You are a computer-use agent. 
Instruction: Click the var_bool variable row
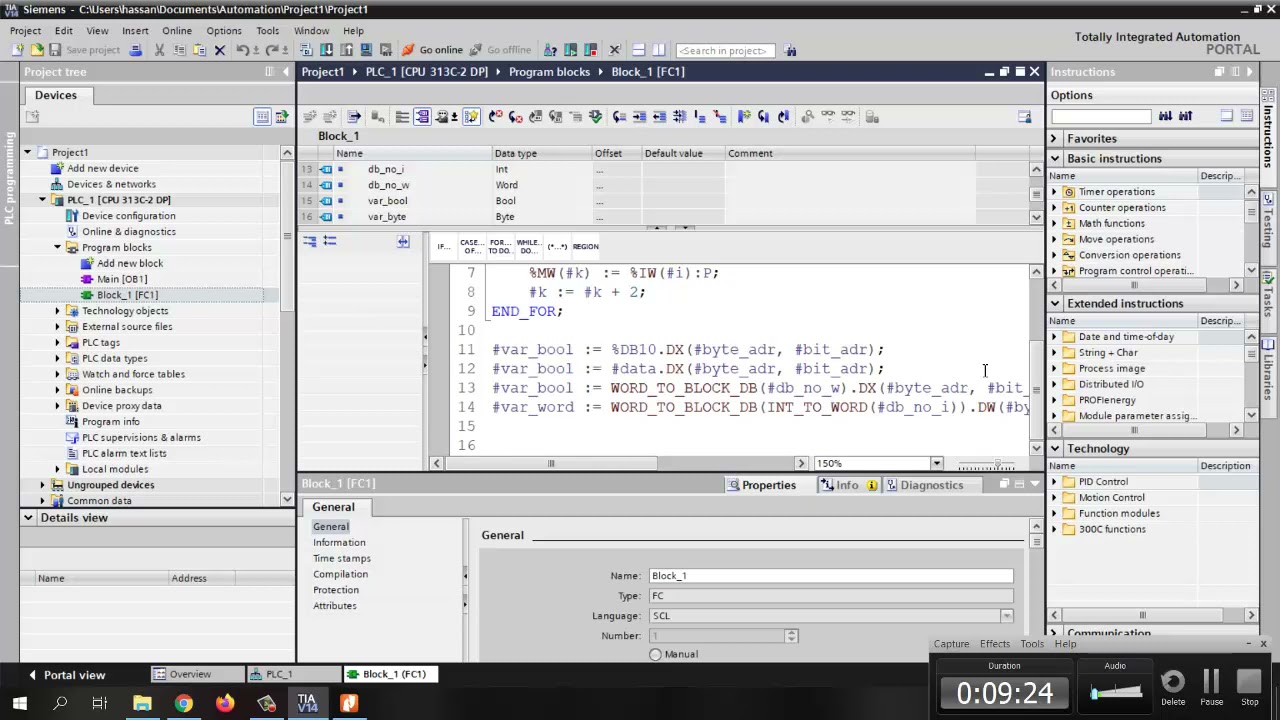666,201
